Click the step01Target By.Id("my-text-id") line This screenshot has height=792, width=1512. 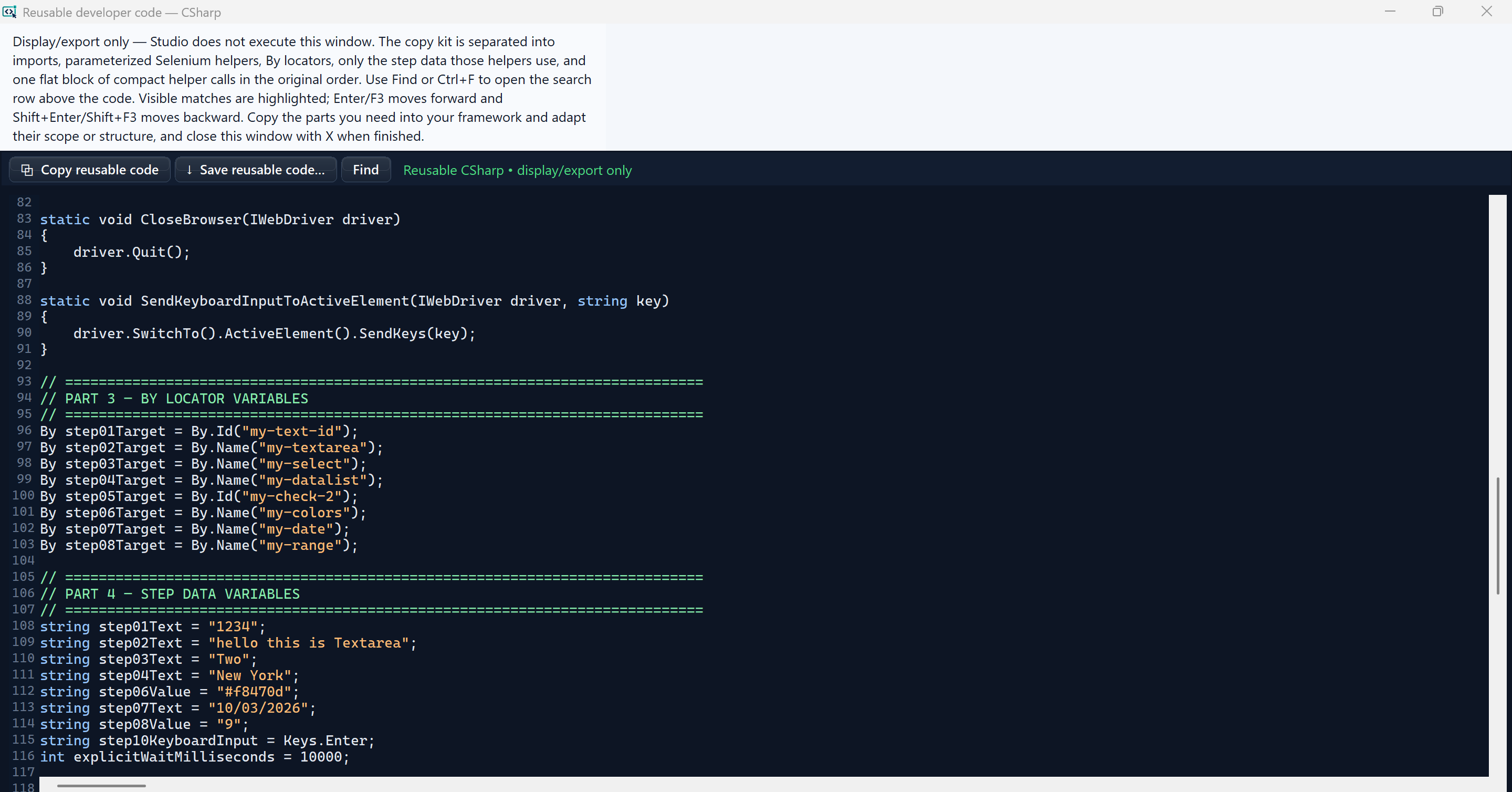pos(198,431)
